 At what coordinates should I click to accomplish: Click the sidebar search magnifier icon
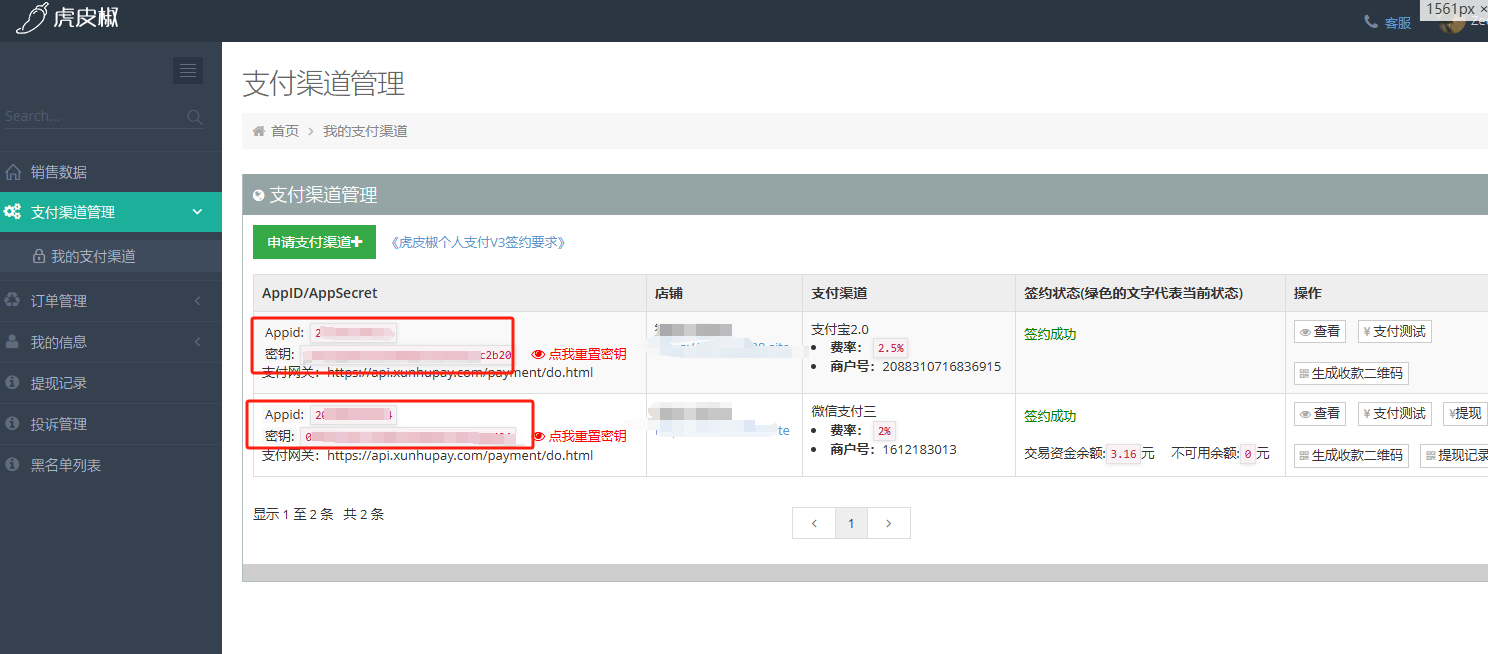(x=195, y=117)
